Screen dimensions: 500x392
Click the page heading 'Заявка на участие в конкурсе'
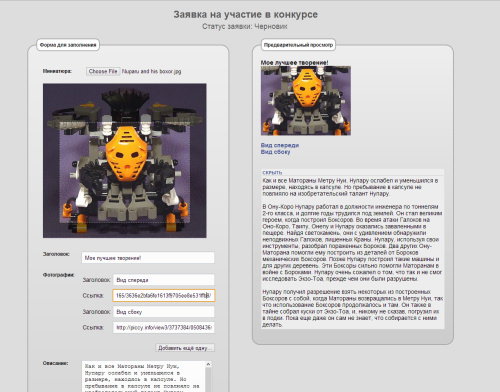(x=245, y=15)
